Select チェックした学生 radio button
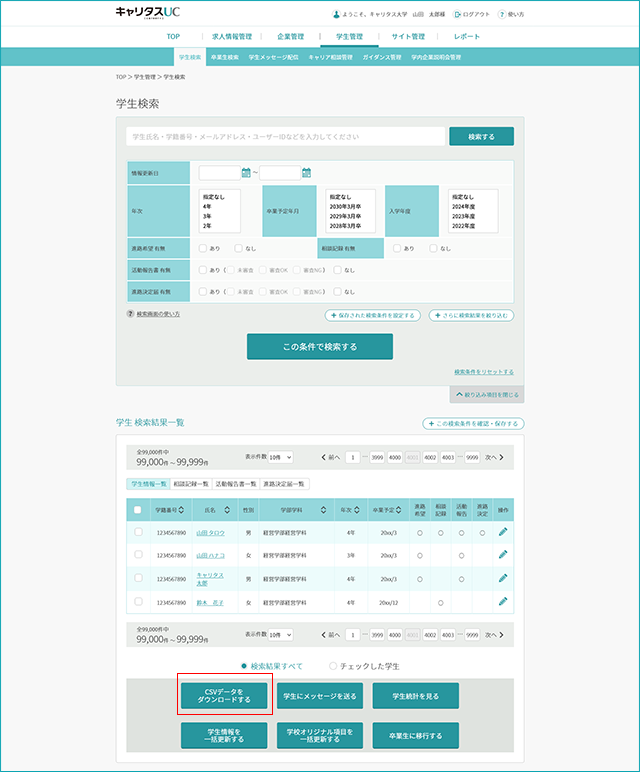The image size is (640, 772). point(333,666)
